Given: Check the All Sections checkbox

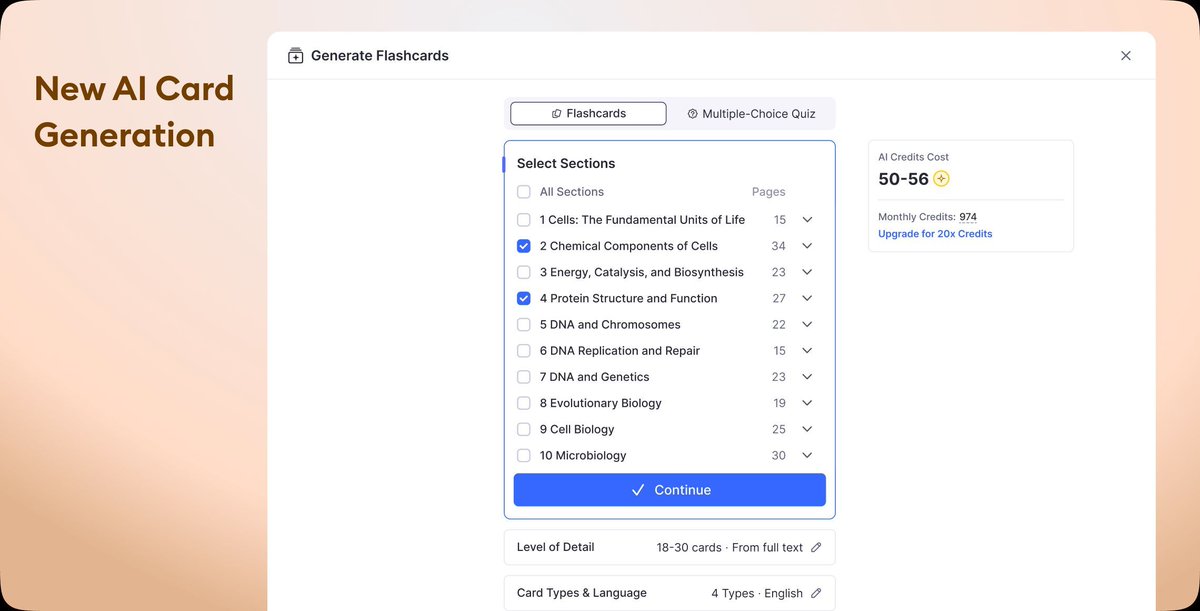Looking at the screenshot, I should click(x=524, y=192).
